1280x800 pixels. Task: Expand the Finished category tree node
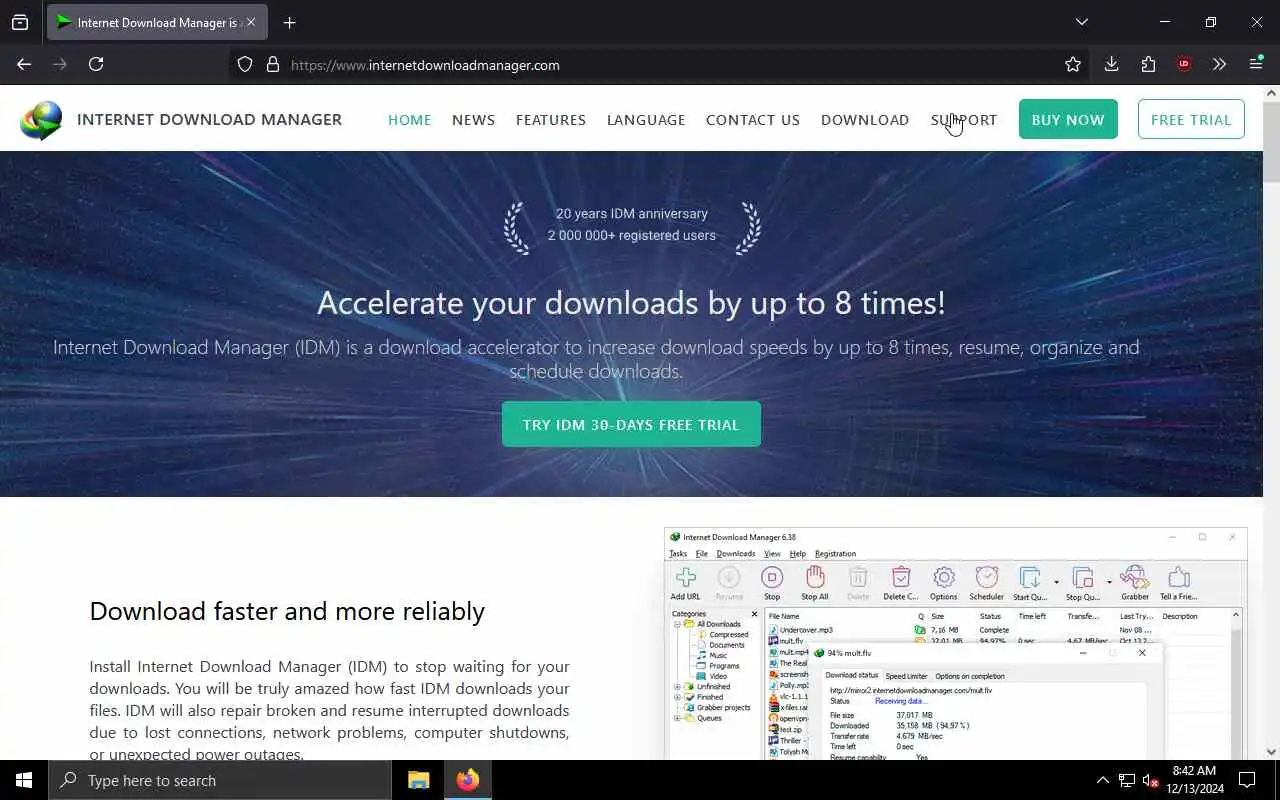(x=677, y=697)
